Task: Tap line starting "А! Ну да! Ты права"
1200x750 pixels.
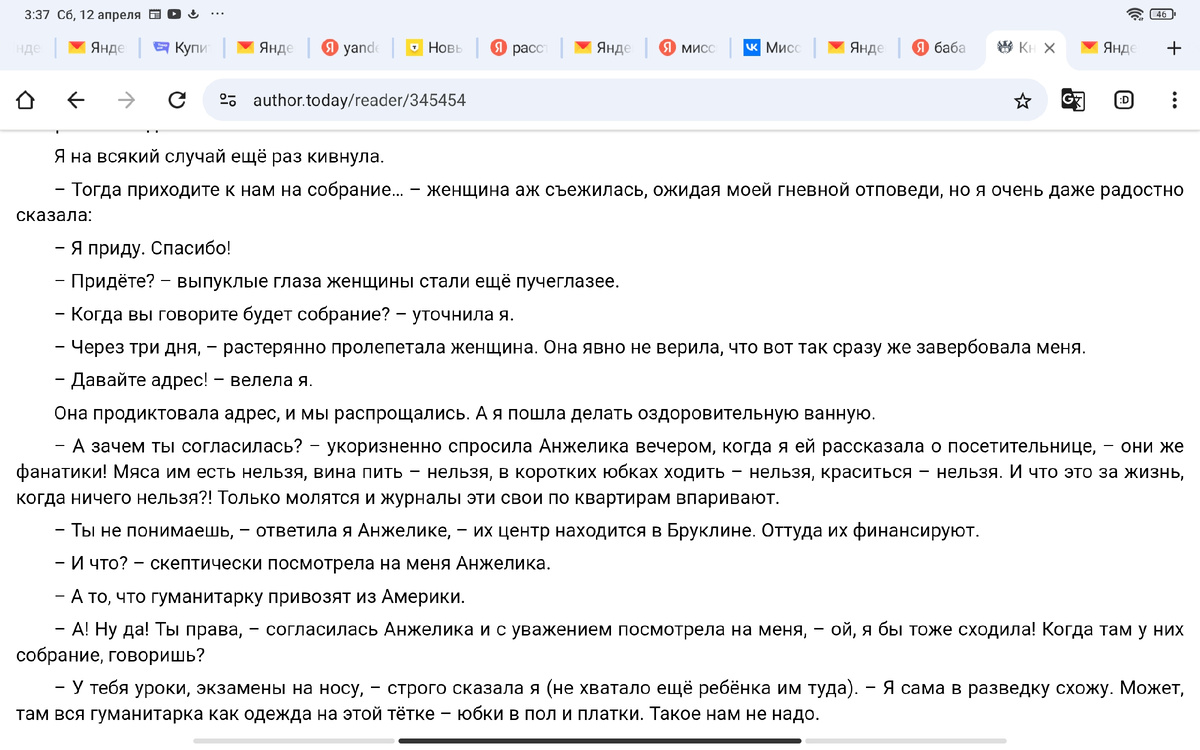Action: (x=600, y=642)
